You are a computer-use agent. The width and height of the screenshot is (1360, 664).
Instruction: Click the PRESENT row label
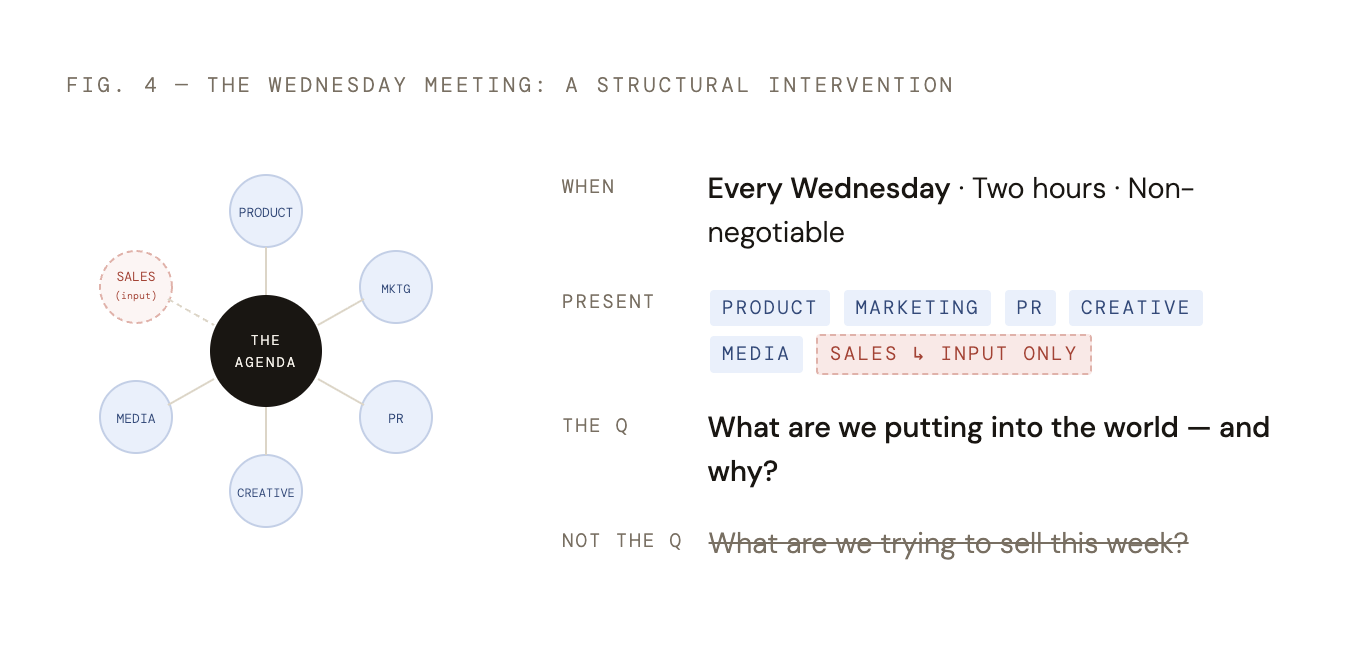(x=608, y=302)
